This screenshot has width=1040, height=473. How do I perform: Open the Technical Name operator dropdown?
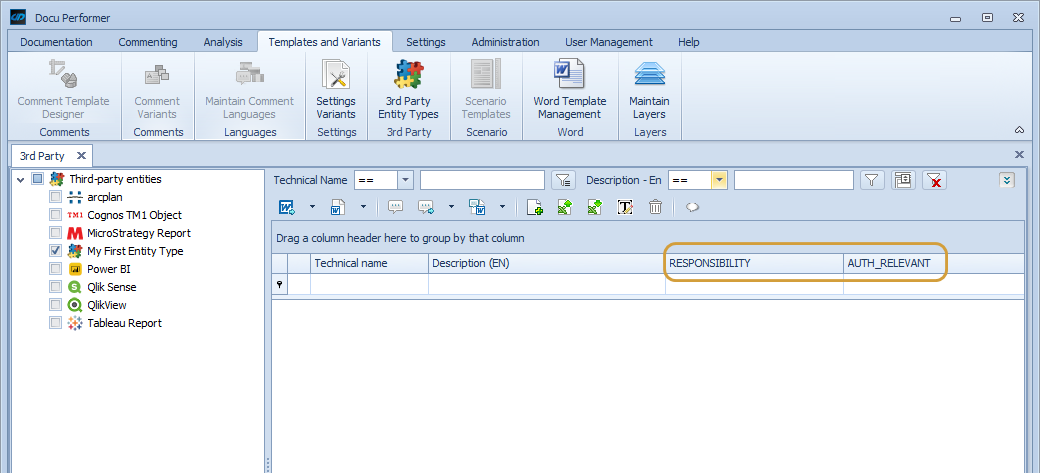(x=405, y=180)
